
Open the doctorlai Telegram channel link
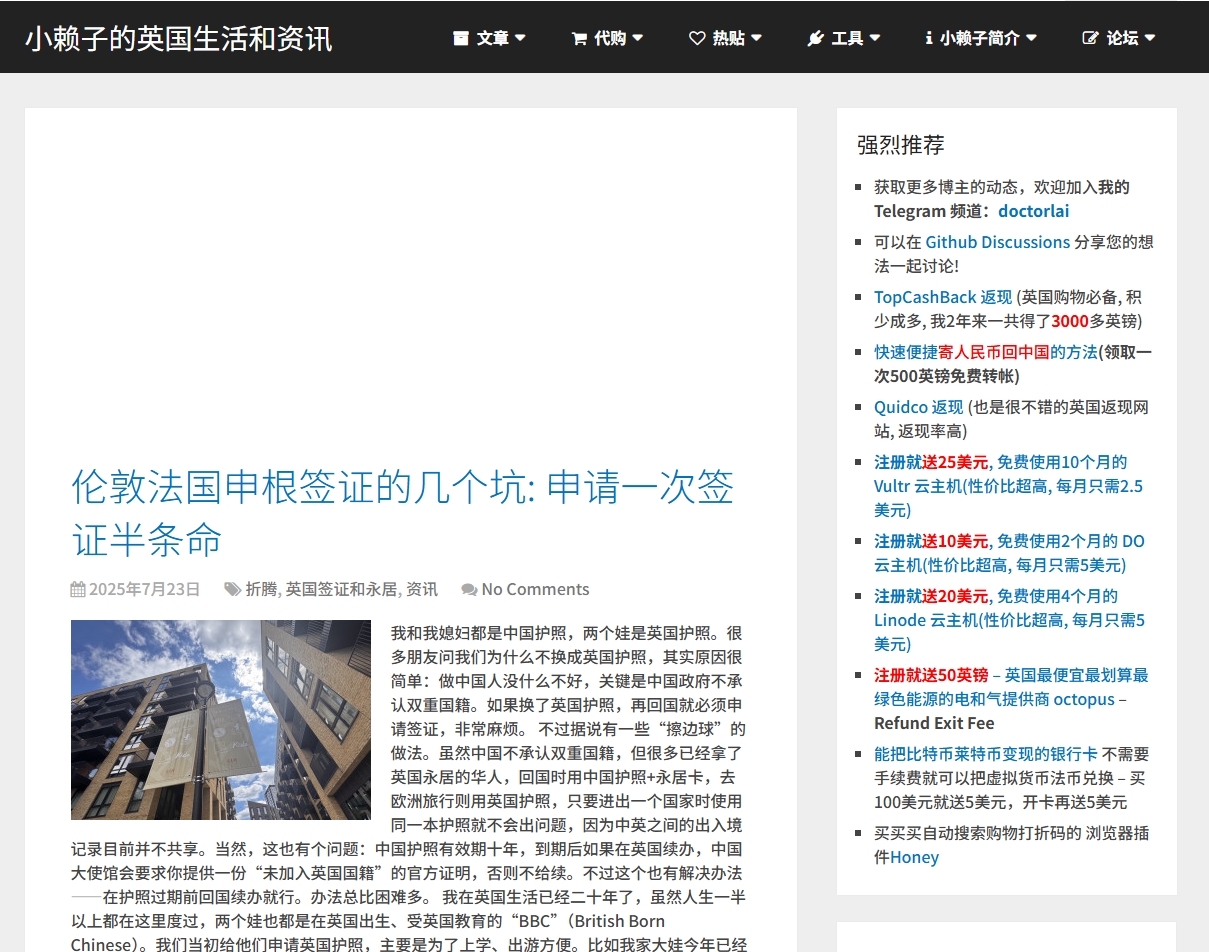pyautogui.click(x=1033, y=211)
